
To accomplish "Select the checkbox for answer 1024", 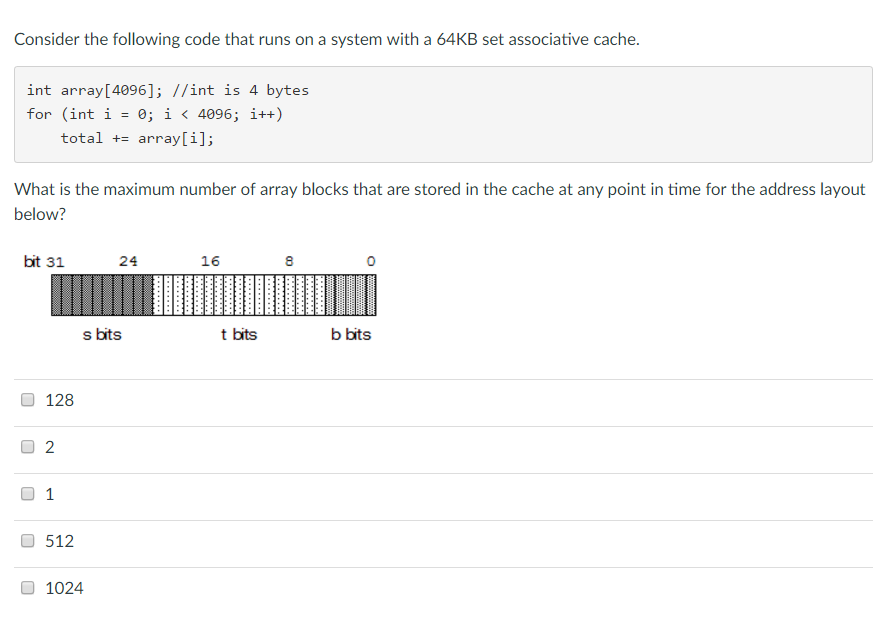I will click(x=27, y=587).
